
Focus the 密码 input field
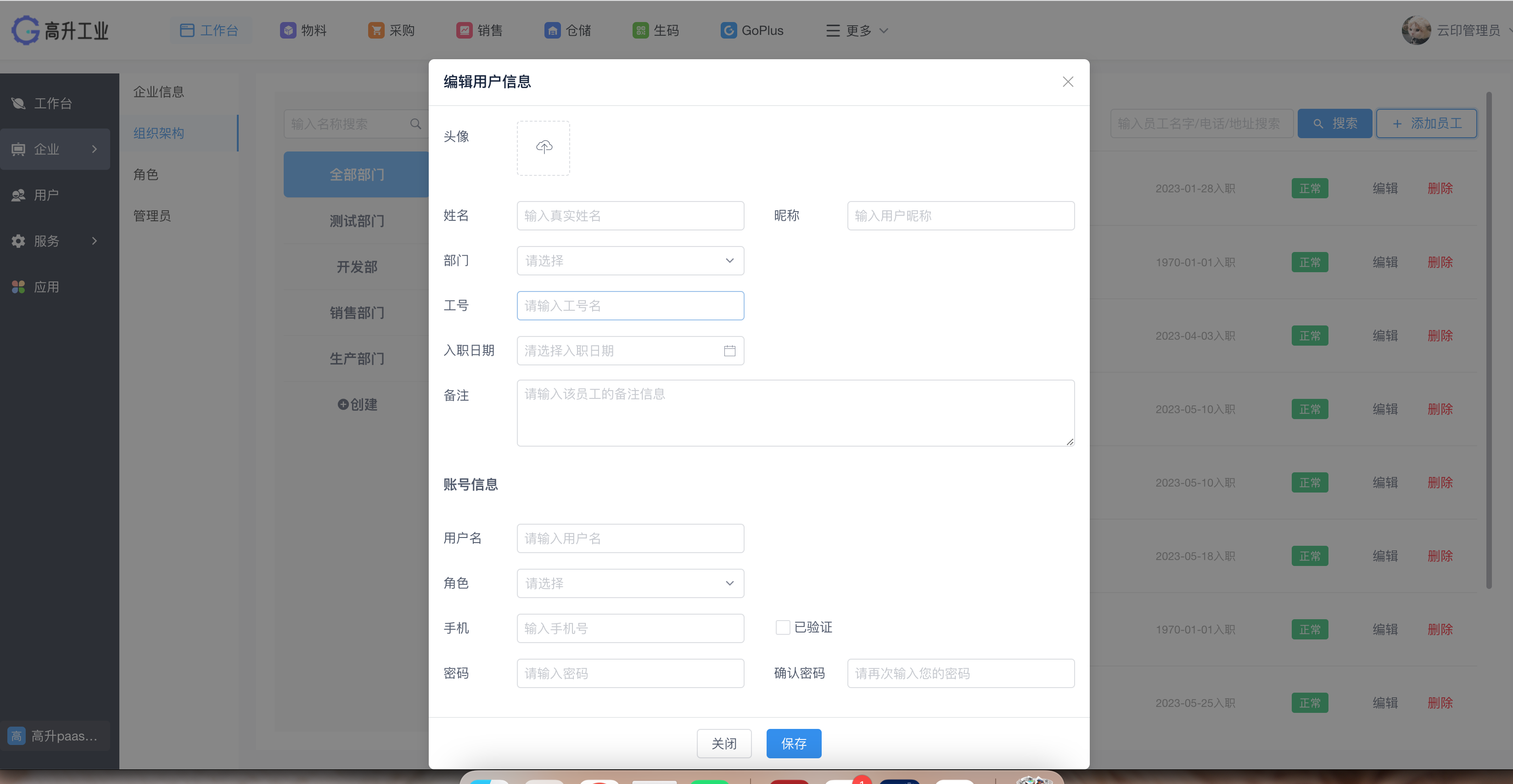(630, 673)
